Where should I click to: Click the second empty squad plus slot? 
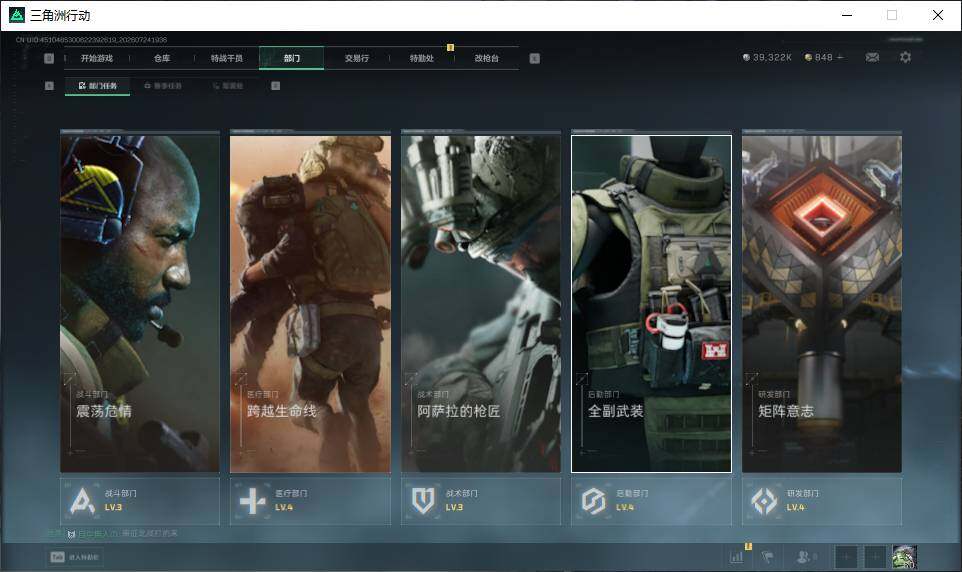coord(875,557)
